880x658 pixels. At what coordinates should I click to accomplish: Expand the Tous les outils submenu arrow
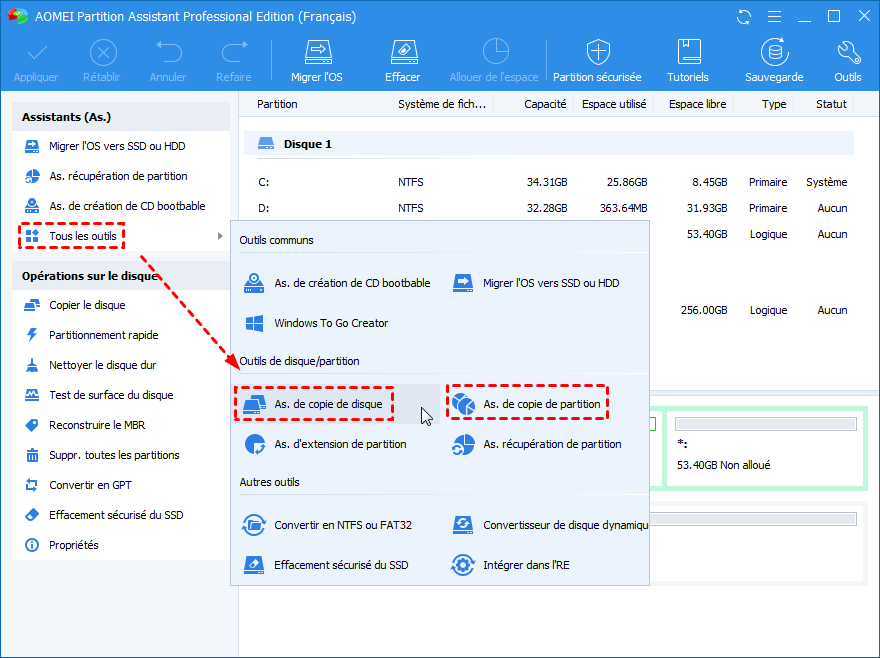tap(220, 236)
